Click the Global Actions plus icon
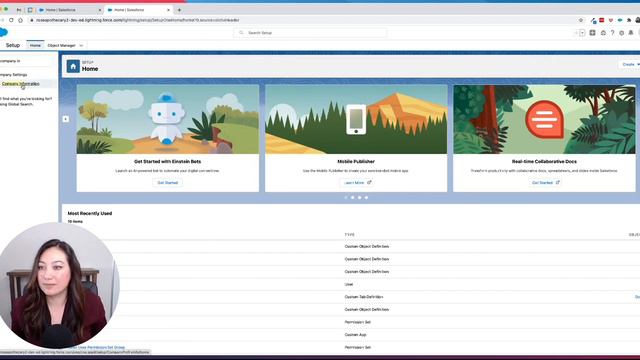This screenshot has width=640, height=360. (x=593, y=33)
